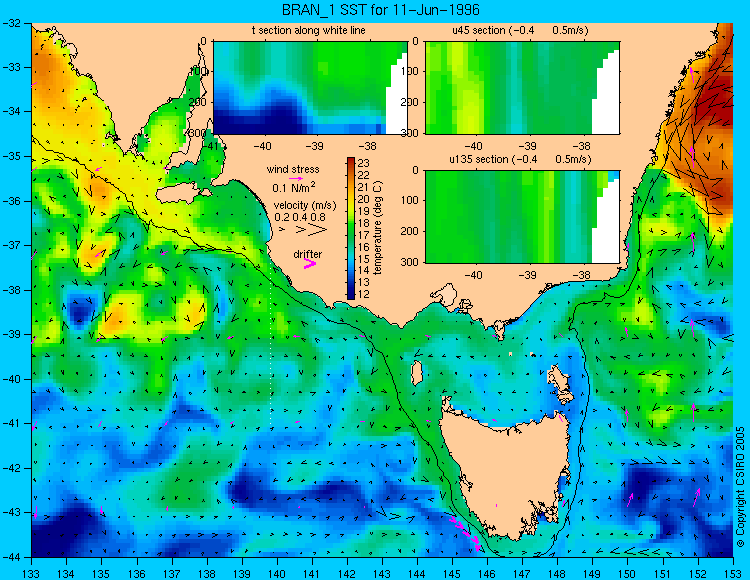Click the temperature color bar
The height and width of the screenshot is (580, 750).
coord(351,229)
